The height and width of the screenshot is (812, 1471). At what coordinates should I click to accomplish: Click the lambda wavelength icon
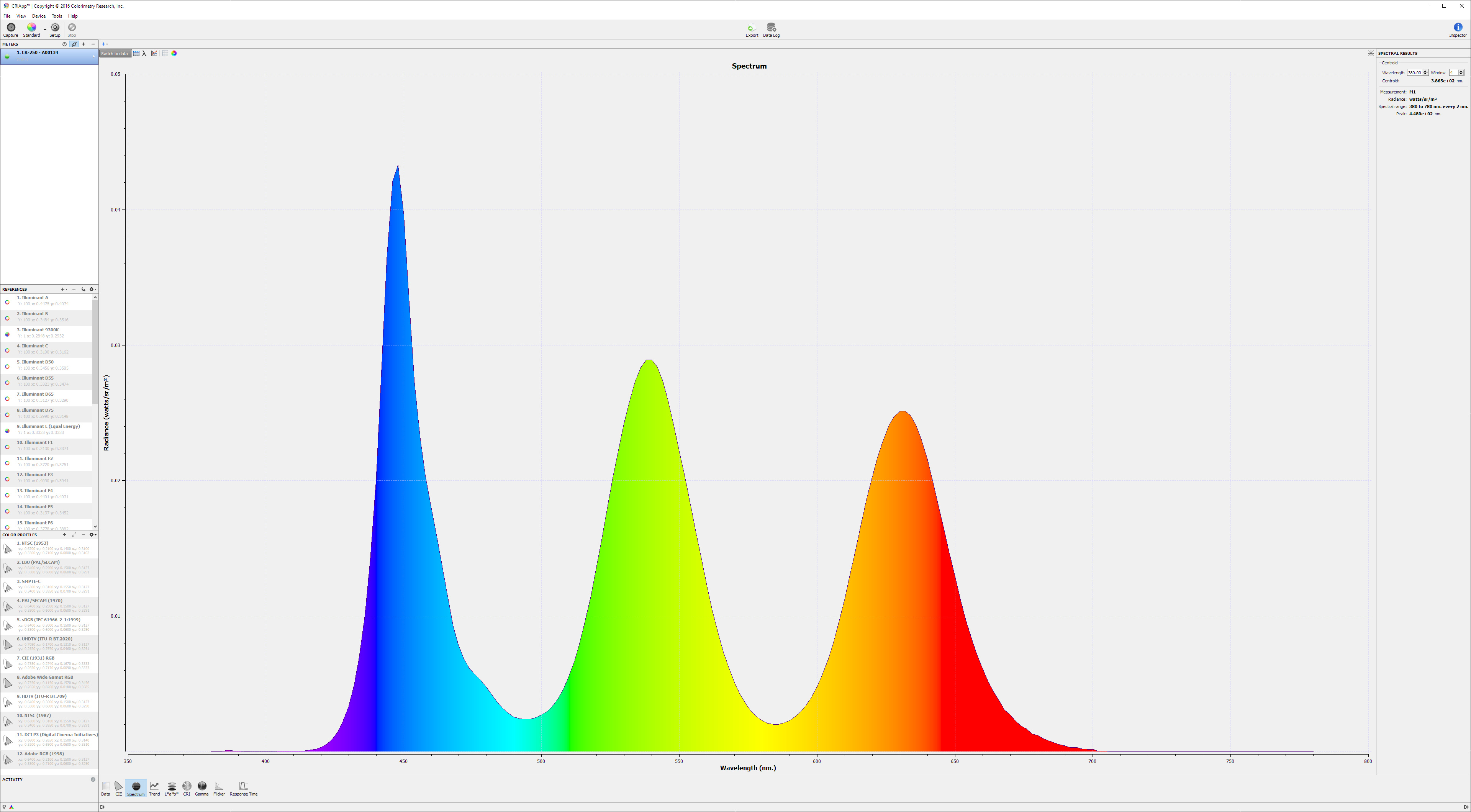[144, 53]
